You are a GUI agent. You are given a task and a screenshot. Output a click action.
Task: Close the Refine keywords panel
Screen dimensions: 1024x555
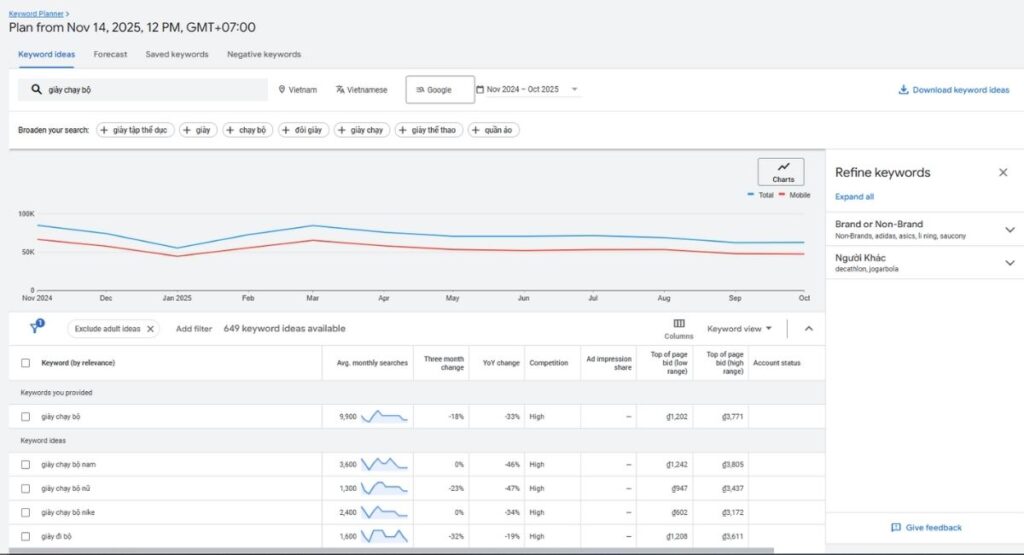coord(1003,172)
